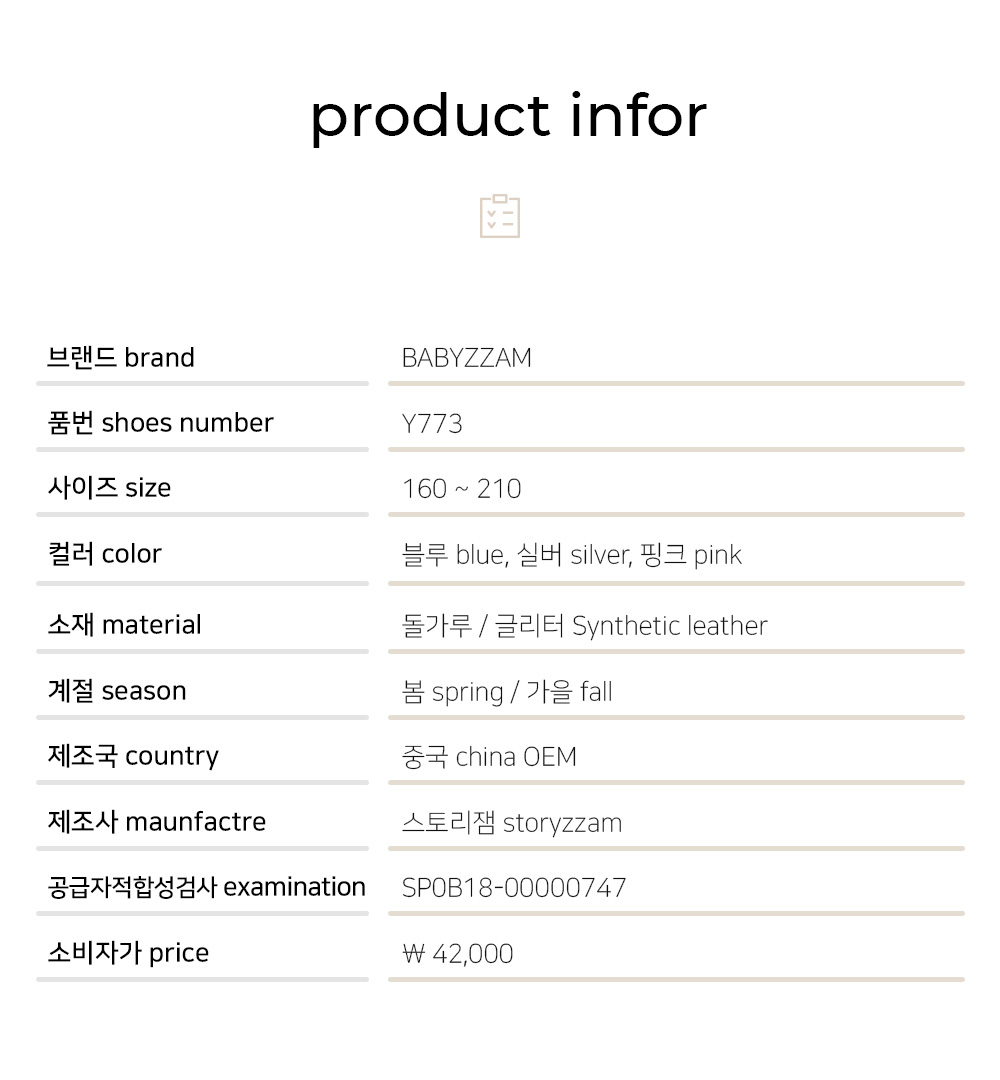Click the clipboard checklist icon

click(x=499, y=216)
